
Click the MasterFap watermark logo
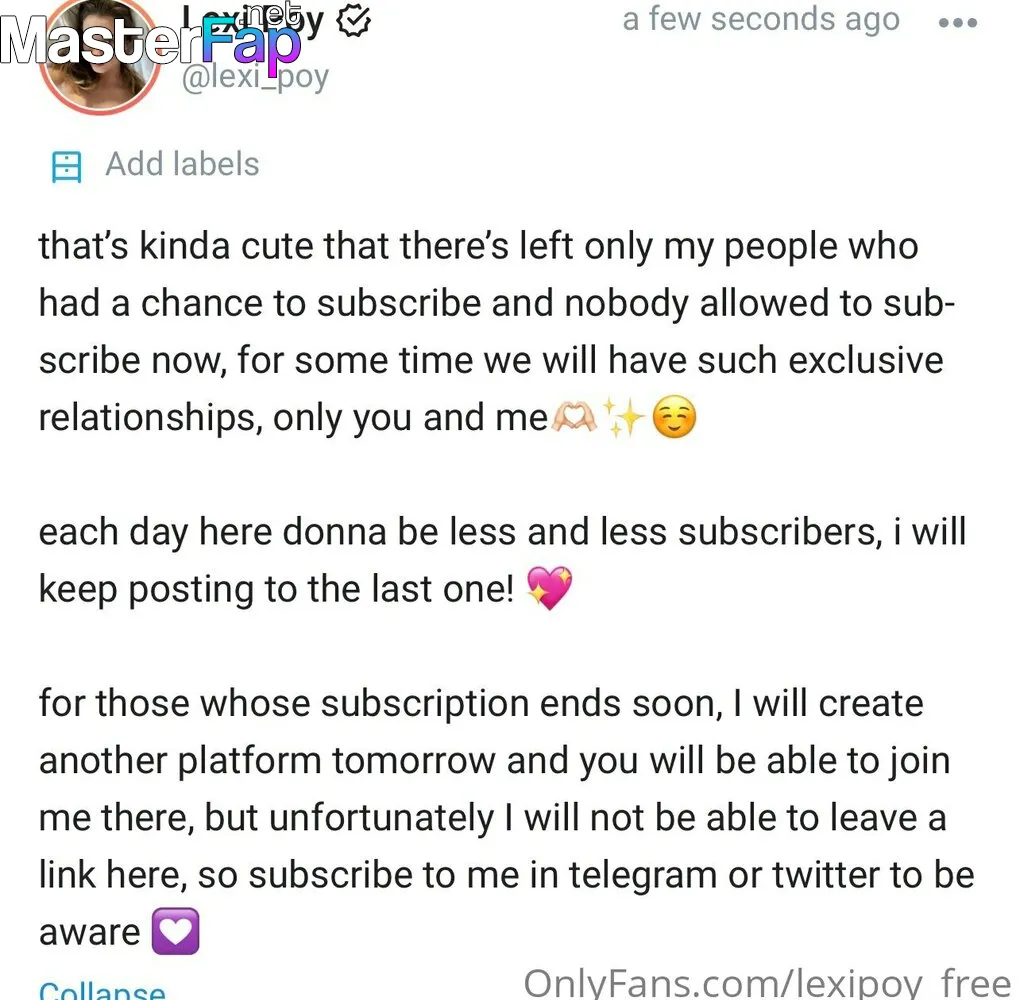pyautogui.click(x=151, y=38)
